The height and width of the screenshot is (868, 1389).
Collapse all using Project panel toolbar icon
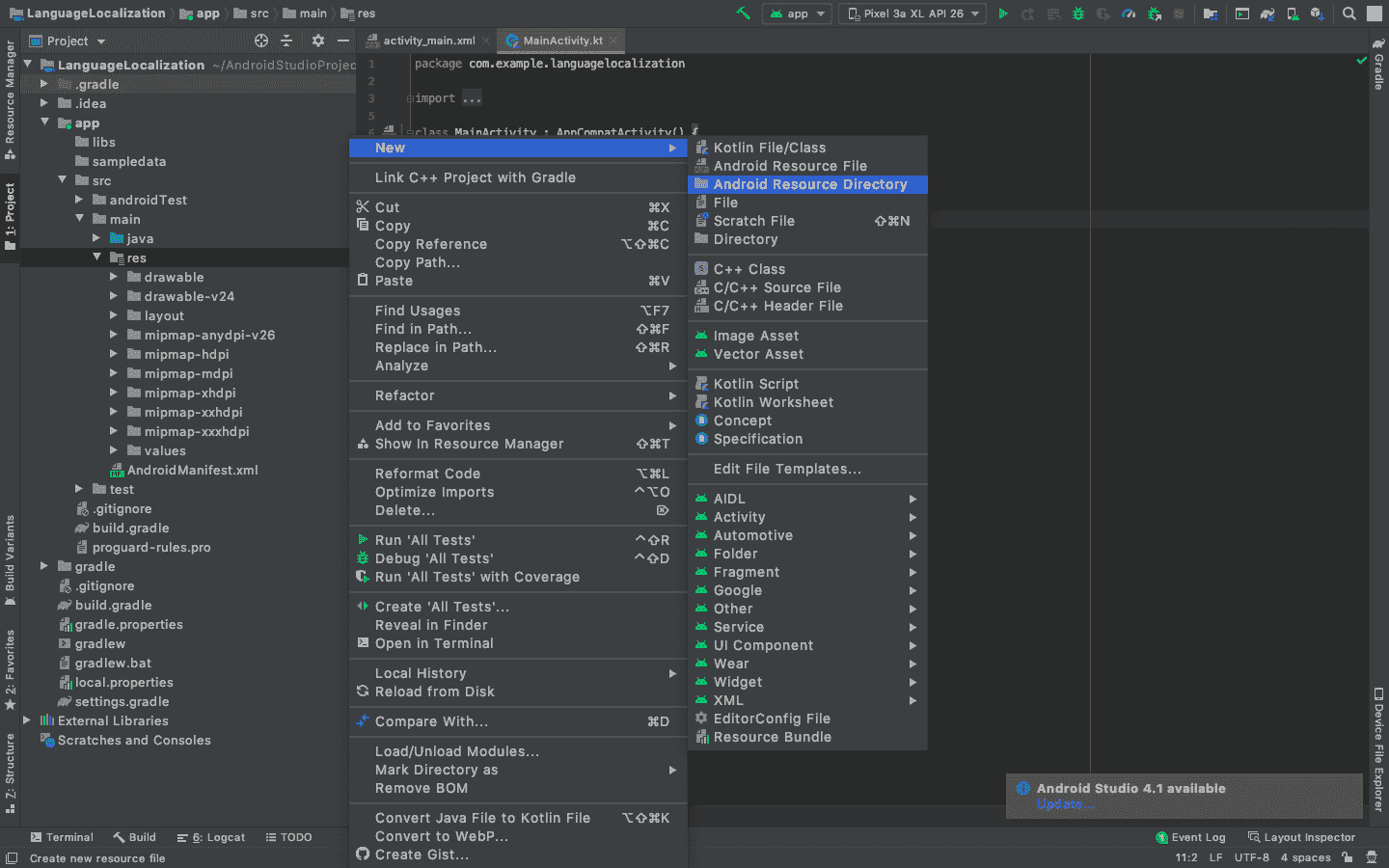286,41
